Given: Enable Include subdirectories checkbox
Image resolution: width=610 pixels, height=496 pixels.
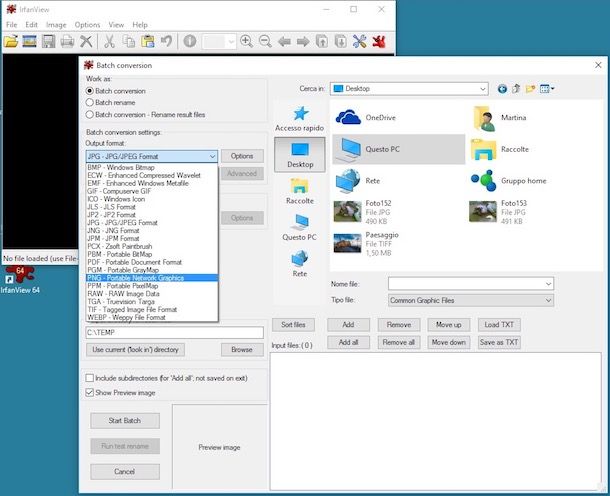Looking at the screenshot, I should click(89, 378).
